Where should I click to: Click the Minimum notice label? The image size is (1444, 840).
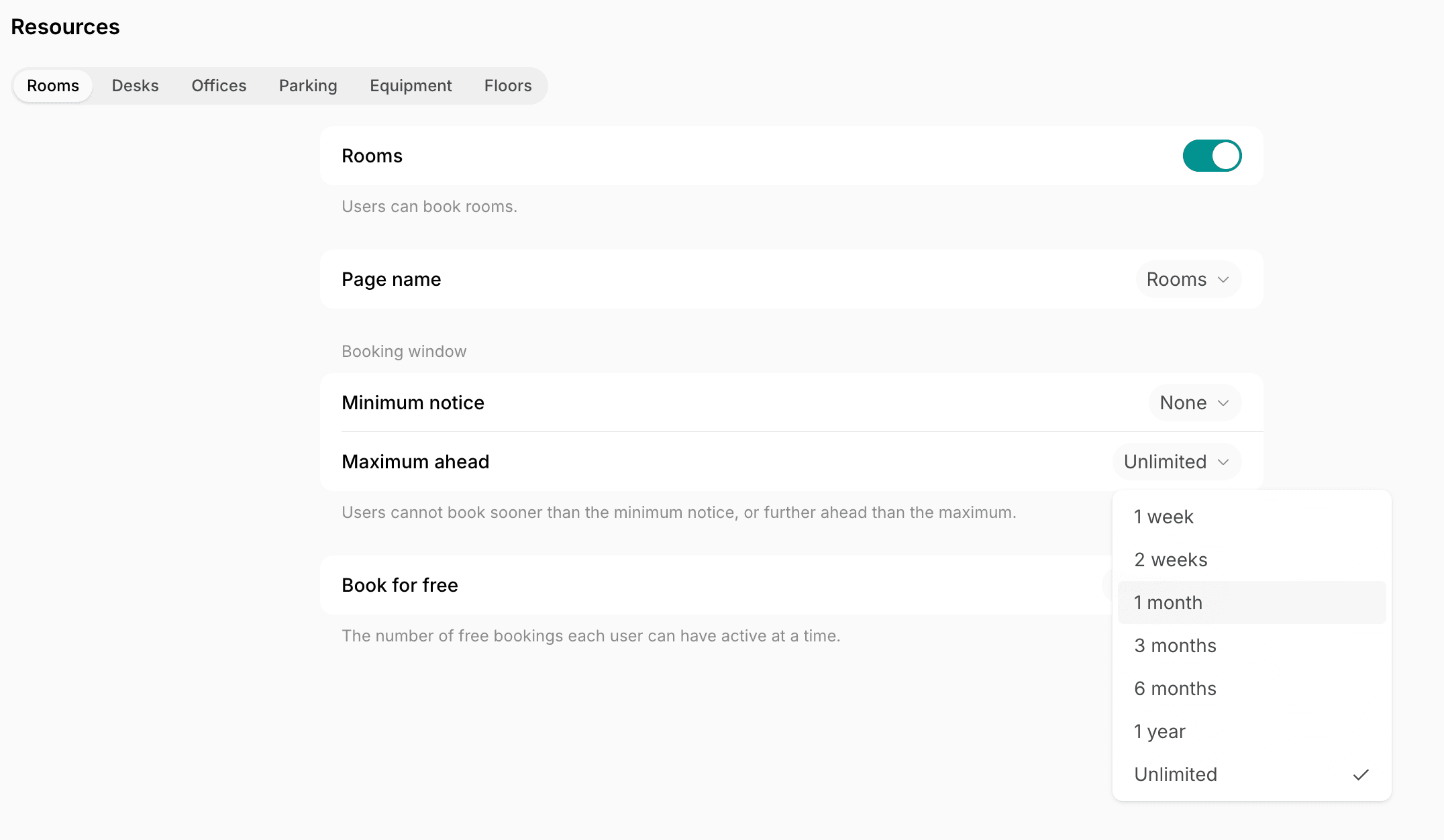(413, 403)
